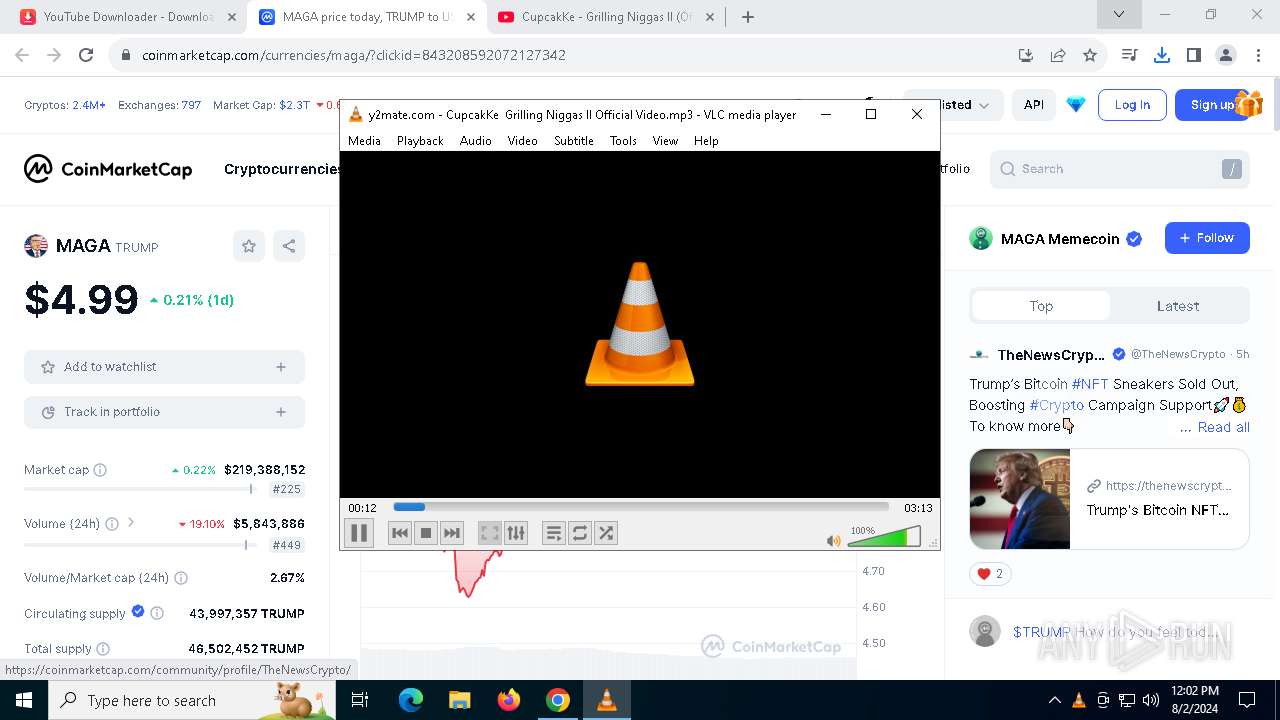The width and height of the screenshot is (1280, 720).
Task: Open VLC Audio menu
Action: [476, 141]
